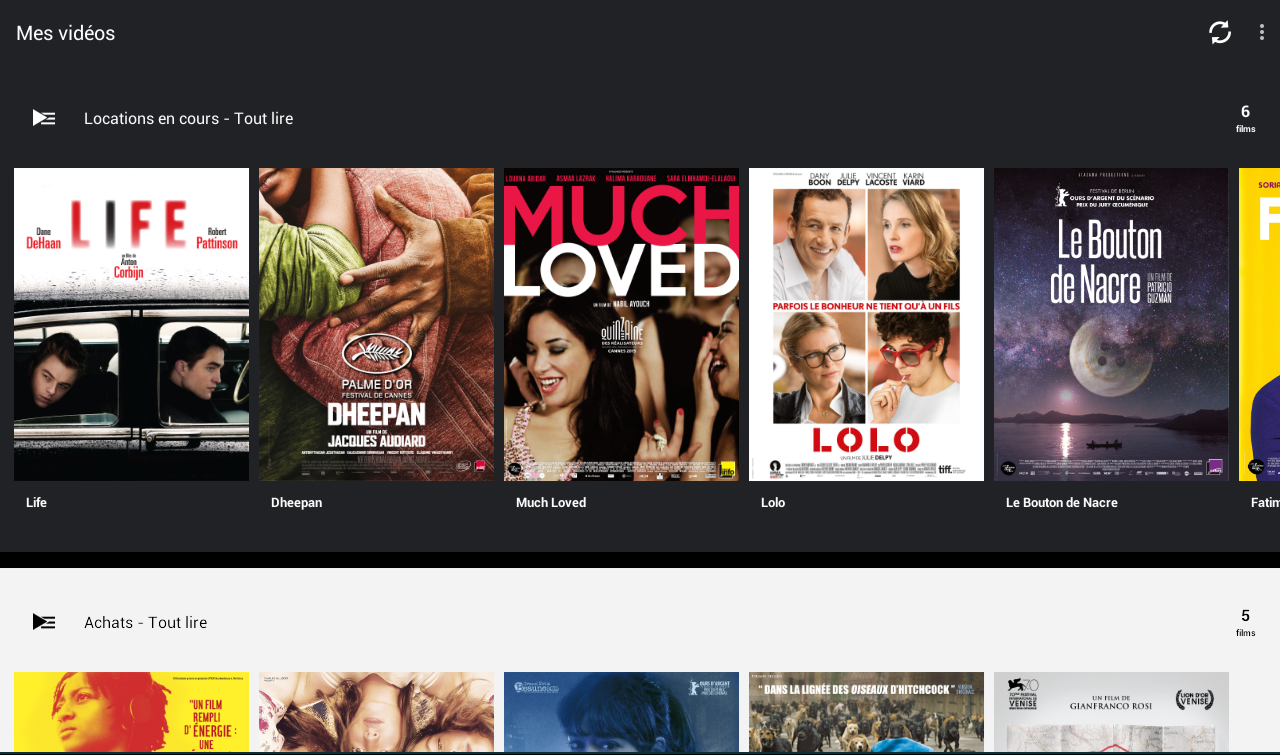Select Achats - Tout lire

pos(145,622)
